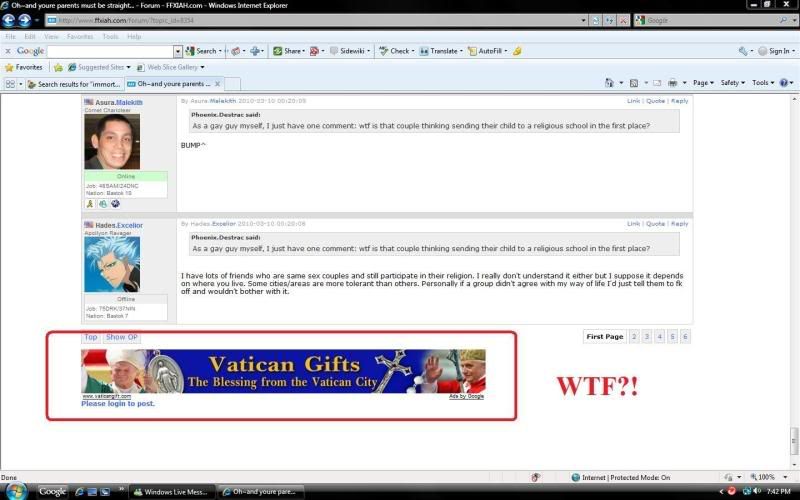Click the Google toolbar wrench settings icon
The height and width of the screenshot is (500, 800).
[743, 51]
